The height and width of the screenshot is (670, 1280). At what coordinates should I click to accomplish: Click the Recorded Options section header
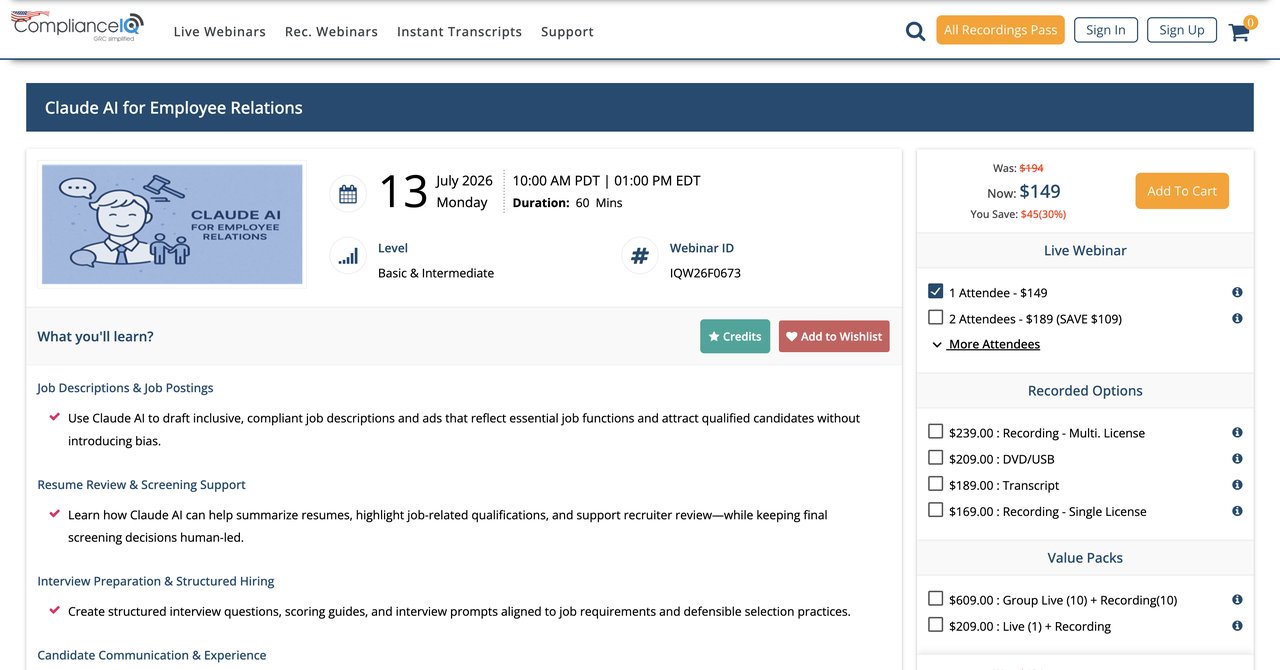(1085, 391)
